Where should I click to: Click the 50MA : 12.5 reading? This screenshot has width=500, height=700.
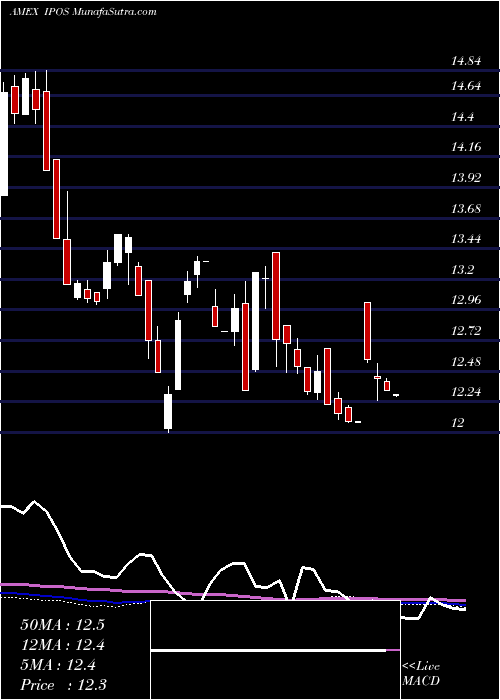[x=62, y=625]
